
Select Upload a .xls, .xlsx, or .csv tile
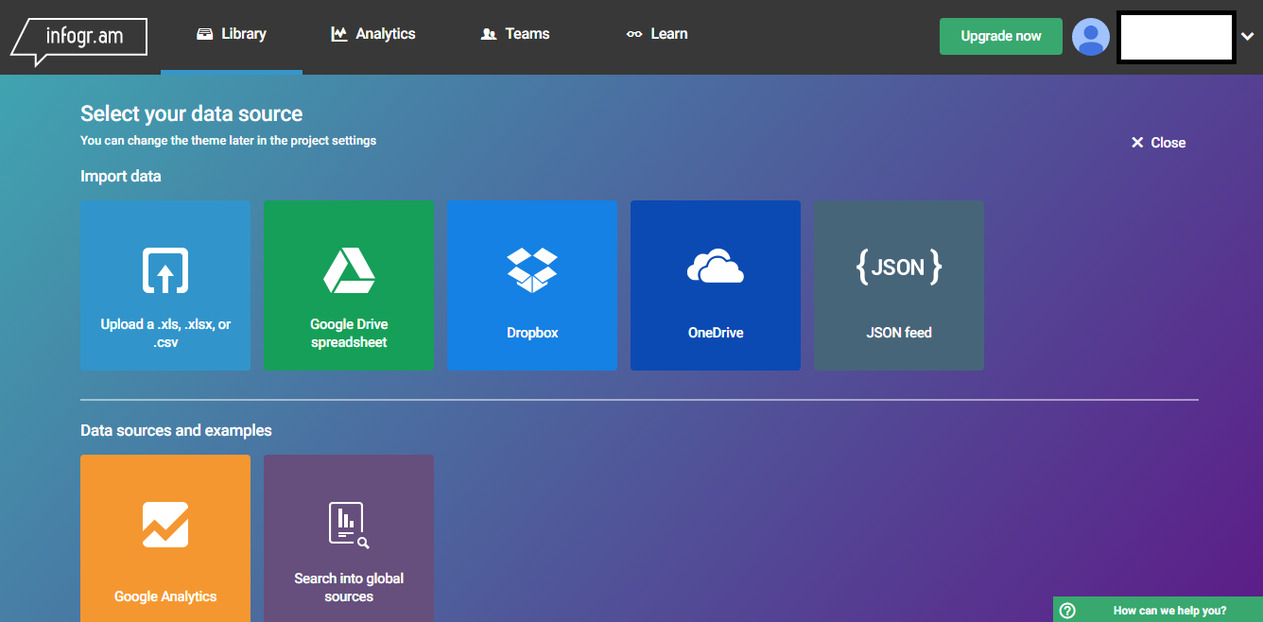tap(165, 285)
